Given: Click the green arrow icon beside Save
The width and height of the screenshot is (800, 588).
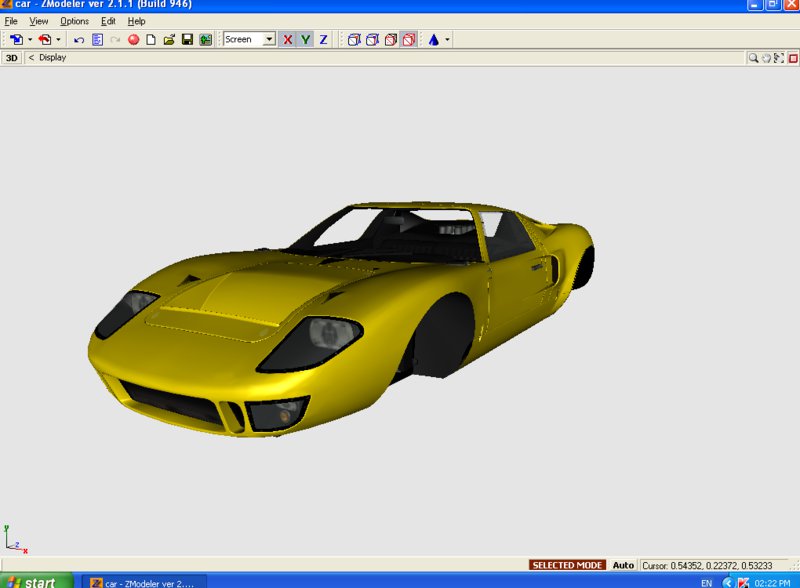Looking at the screenshot, I should pyautogui.click(x=206, y=40).
